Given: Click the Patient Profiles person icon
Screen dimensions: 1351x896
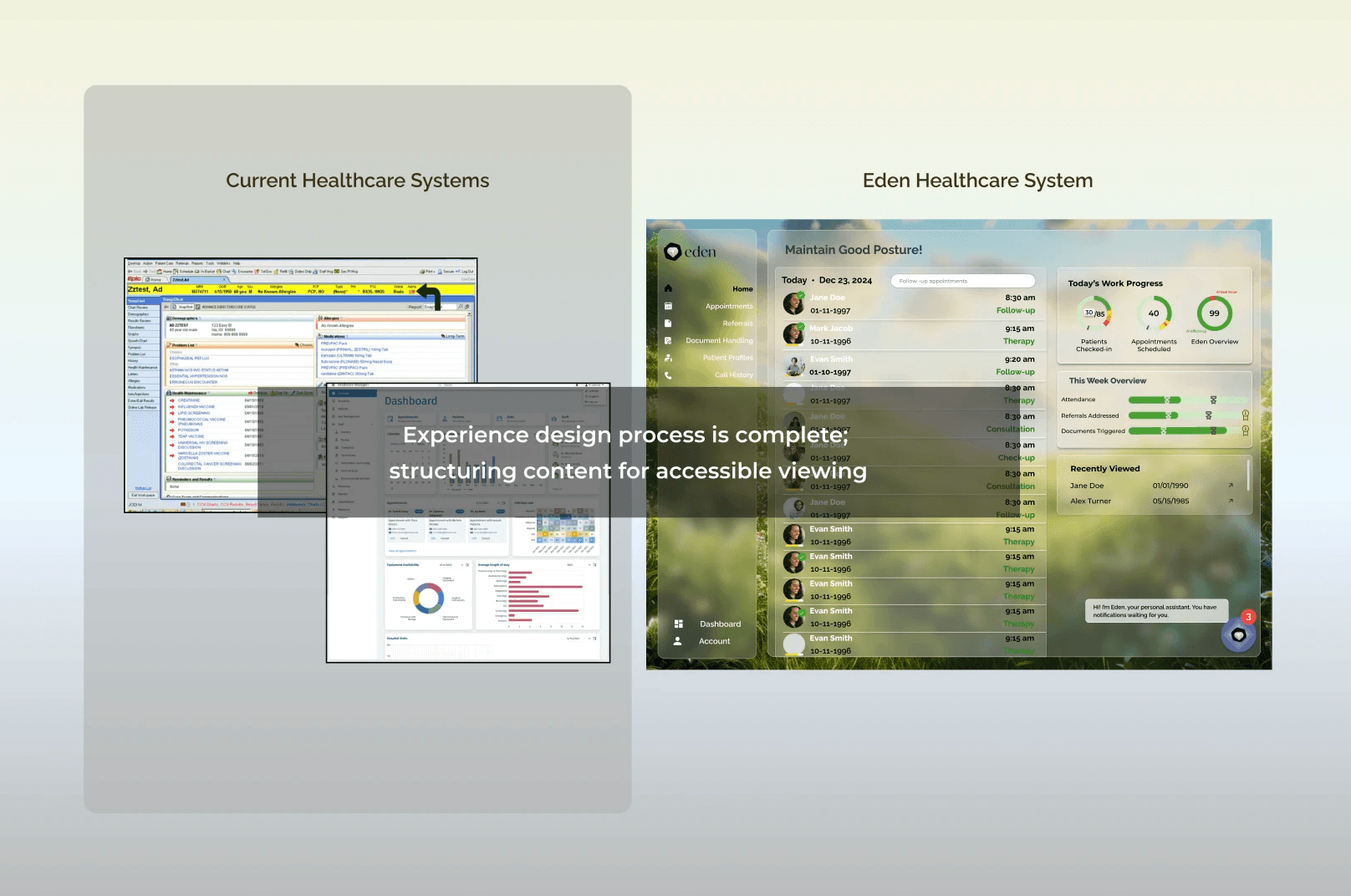Looking at the screenshot, I should click(x=668, y=358).
